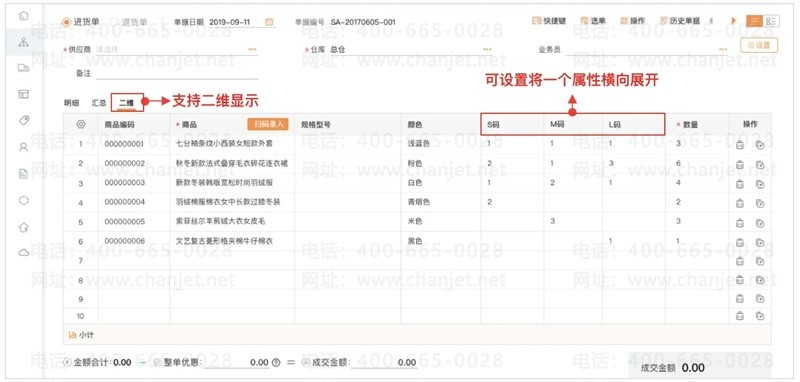This screenshot has width=800, height=382.
Task: Select the 进货单 radio button
Action: point(67,22)
